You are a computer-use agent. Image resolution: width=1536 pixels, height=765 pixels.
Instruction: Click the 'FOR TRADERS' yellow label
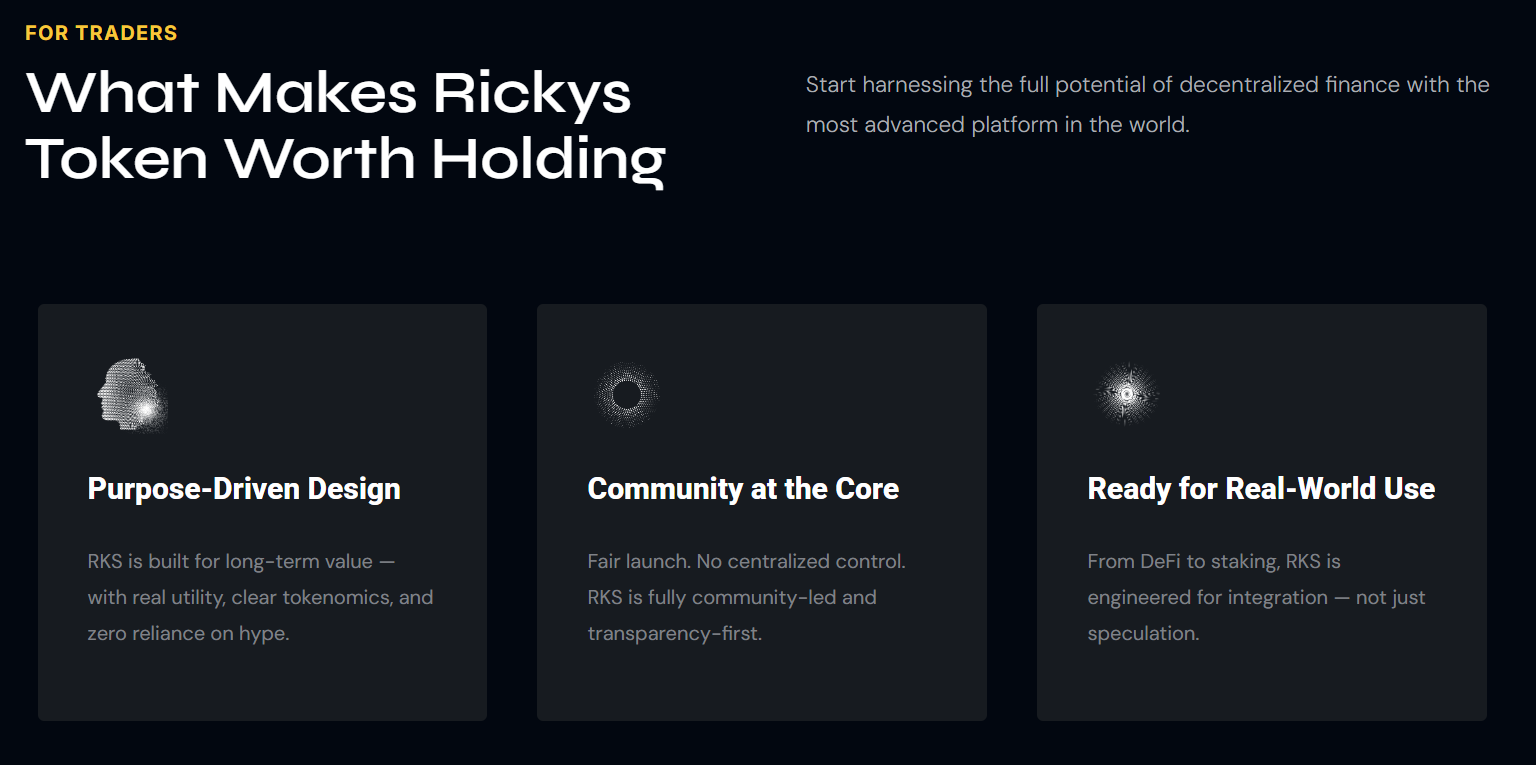point(101,33)
